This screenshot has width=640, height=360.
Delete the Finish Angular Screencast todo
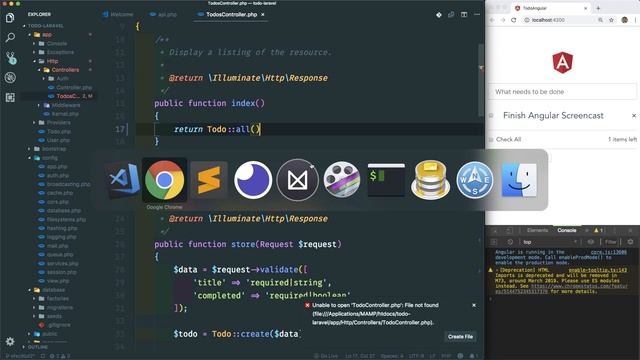(634, 116)
